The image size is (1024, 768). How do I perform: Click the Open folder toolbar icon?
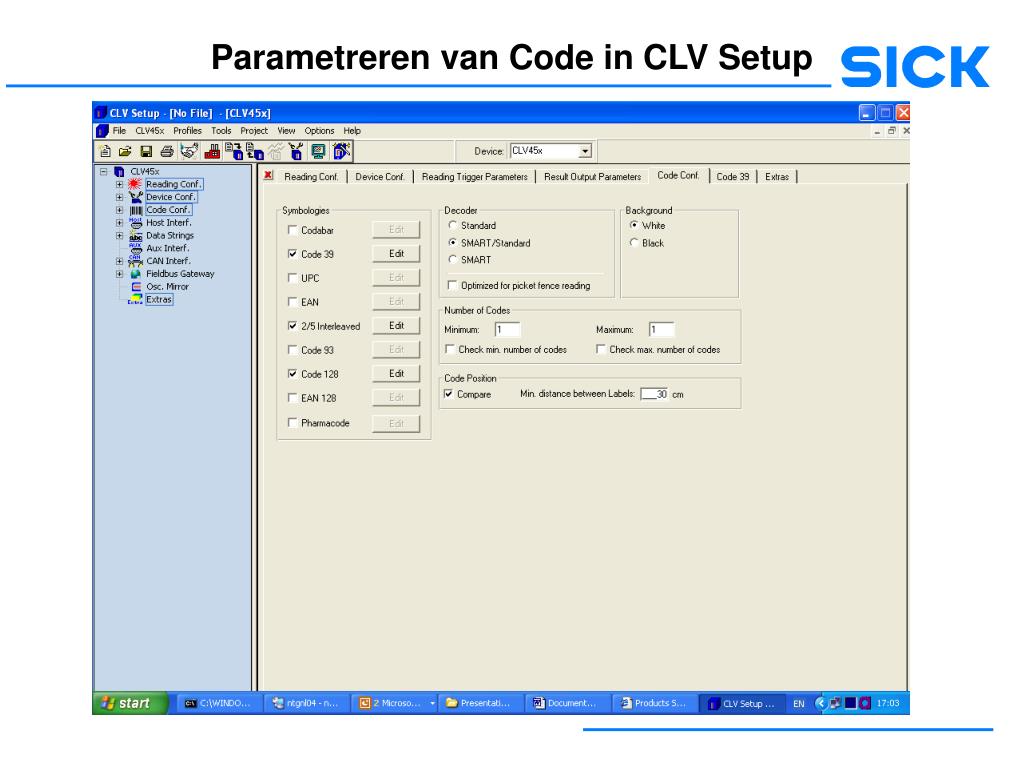[x=125, y=152]
